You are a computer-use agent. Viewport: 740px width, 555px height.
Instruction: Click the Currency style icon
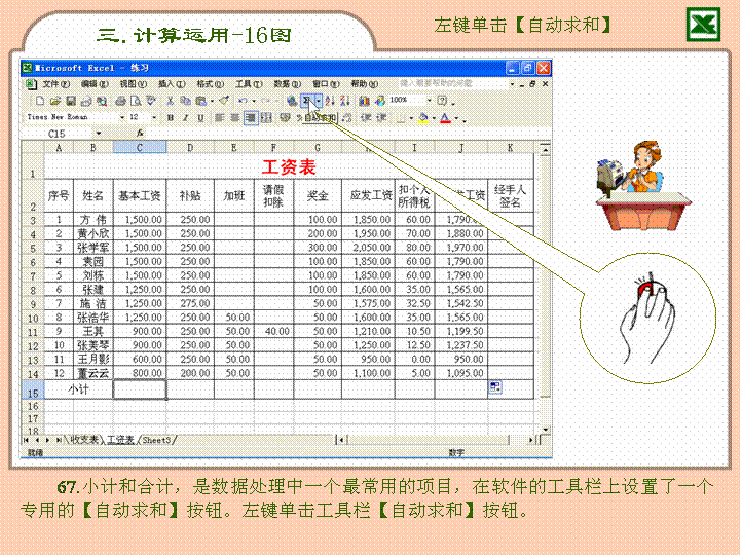click(x=286, y=118)
